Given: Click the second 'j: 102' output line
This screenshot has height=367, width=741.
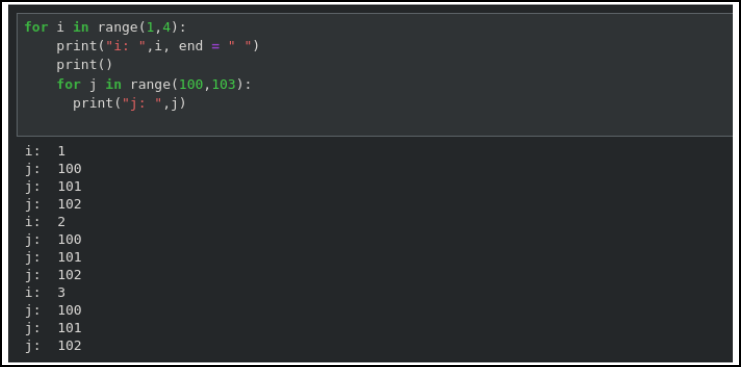Looking at the screenshot, I should click(x=53, y=275).
